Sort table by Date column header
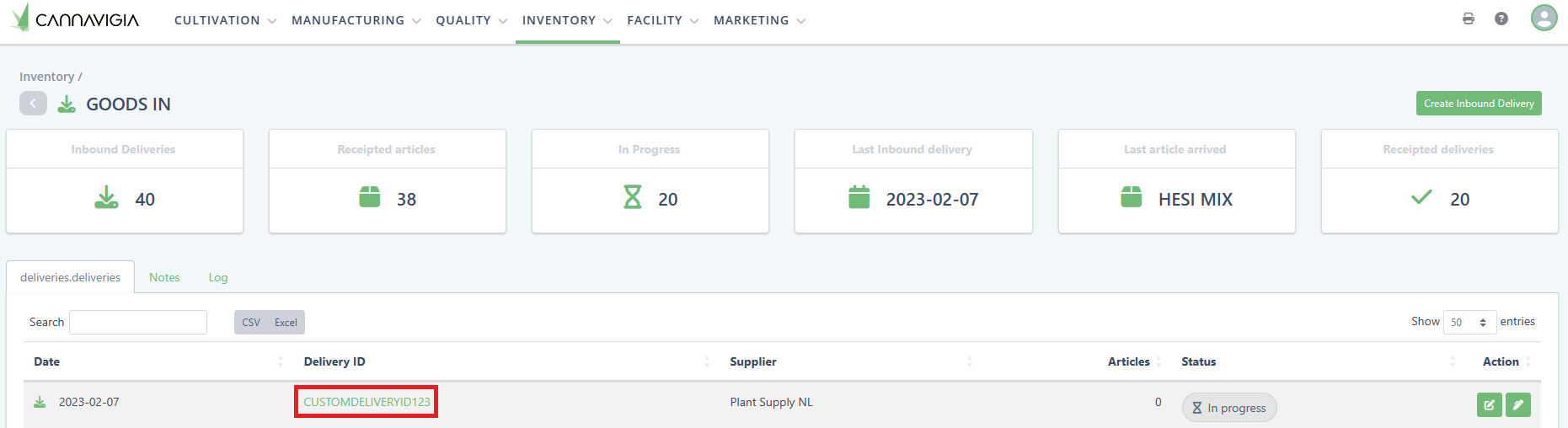This screenshot has width=1568, height=428. tap(47, 361)
